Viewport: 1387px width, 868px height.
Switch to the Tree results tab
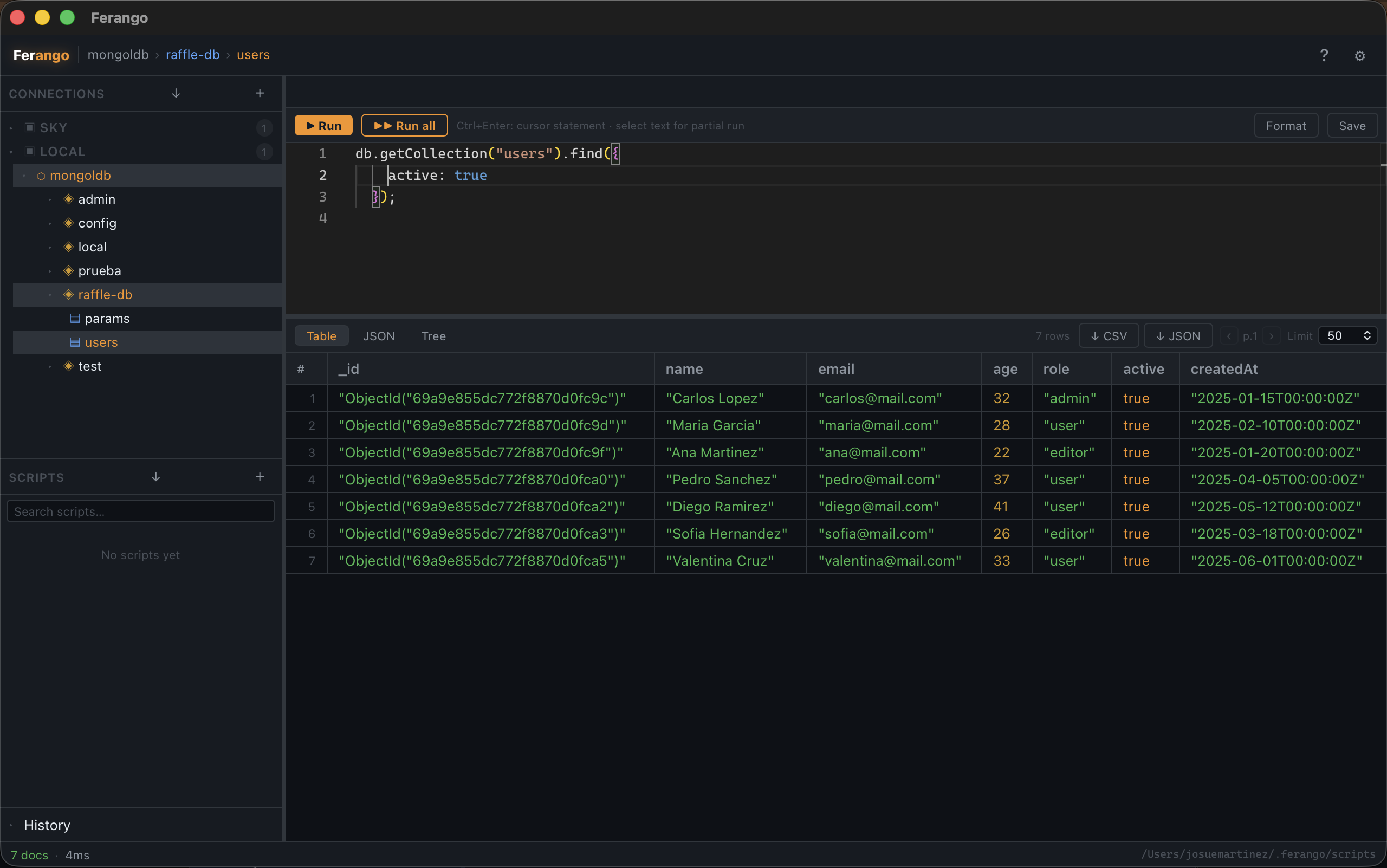433,336
